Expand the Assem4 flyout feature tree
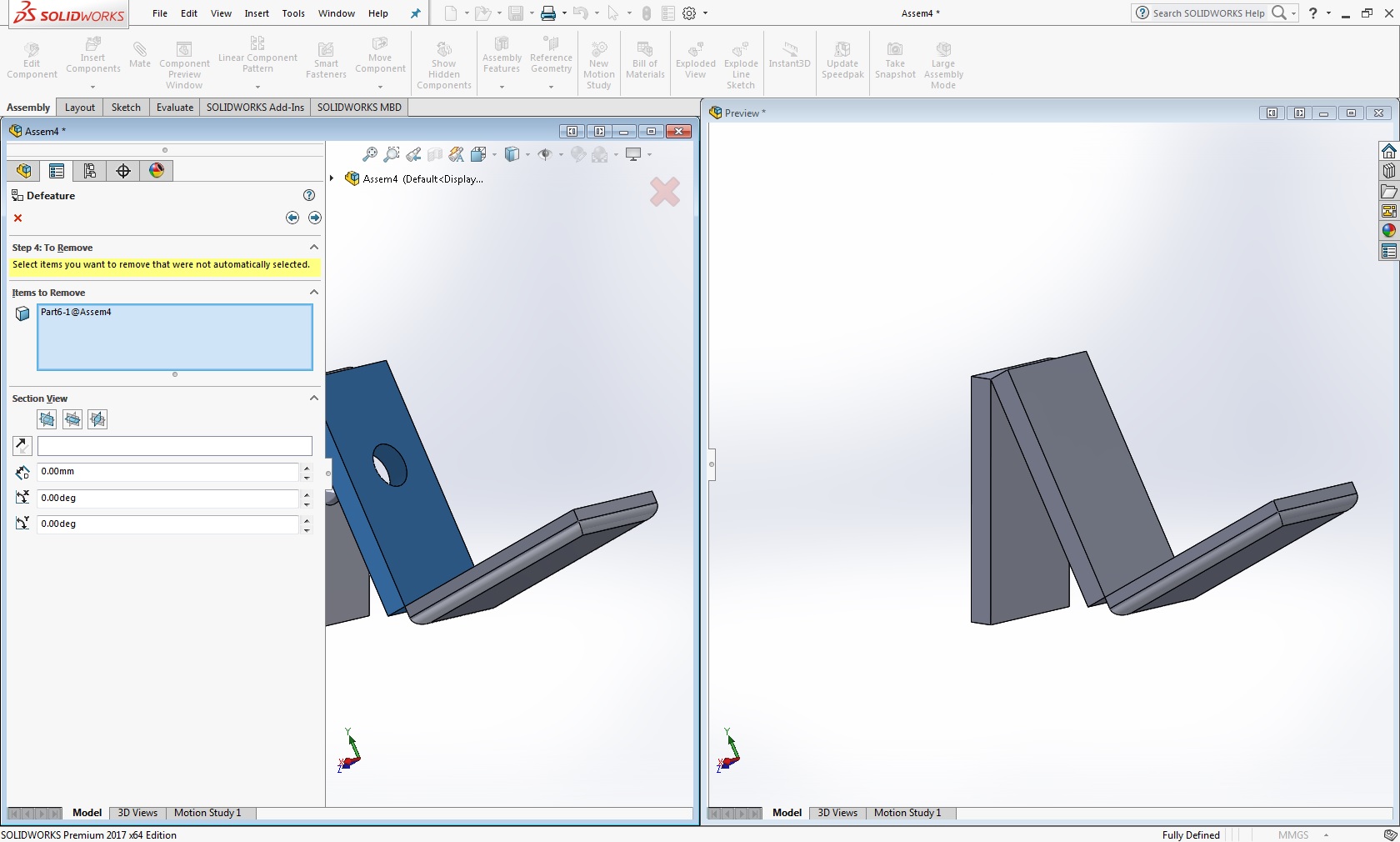 click(332, 178)
